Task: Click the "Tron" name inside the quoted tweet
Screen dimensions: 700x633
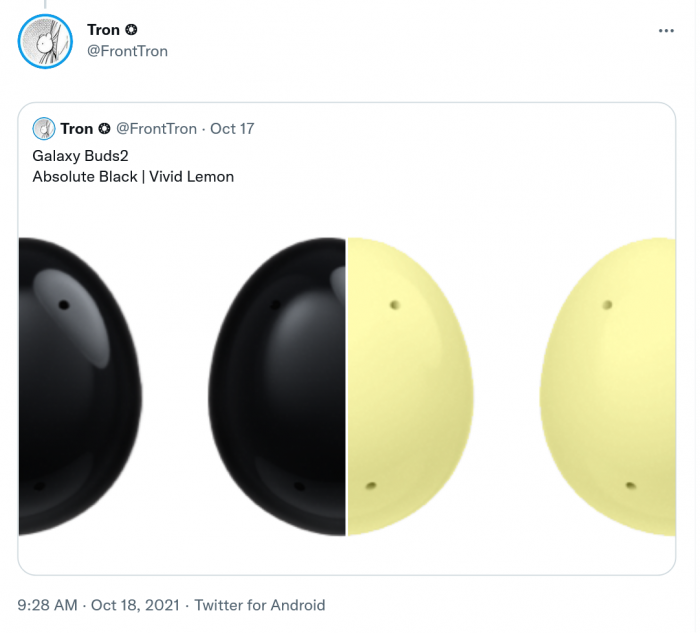Action: (76, 129)
